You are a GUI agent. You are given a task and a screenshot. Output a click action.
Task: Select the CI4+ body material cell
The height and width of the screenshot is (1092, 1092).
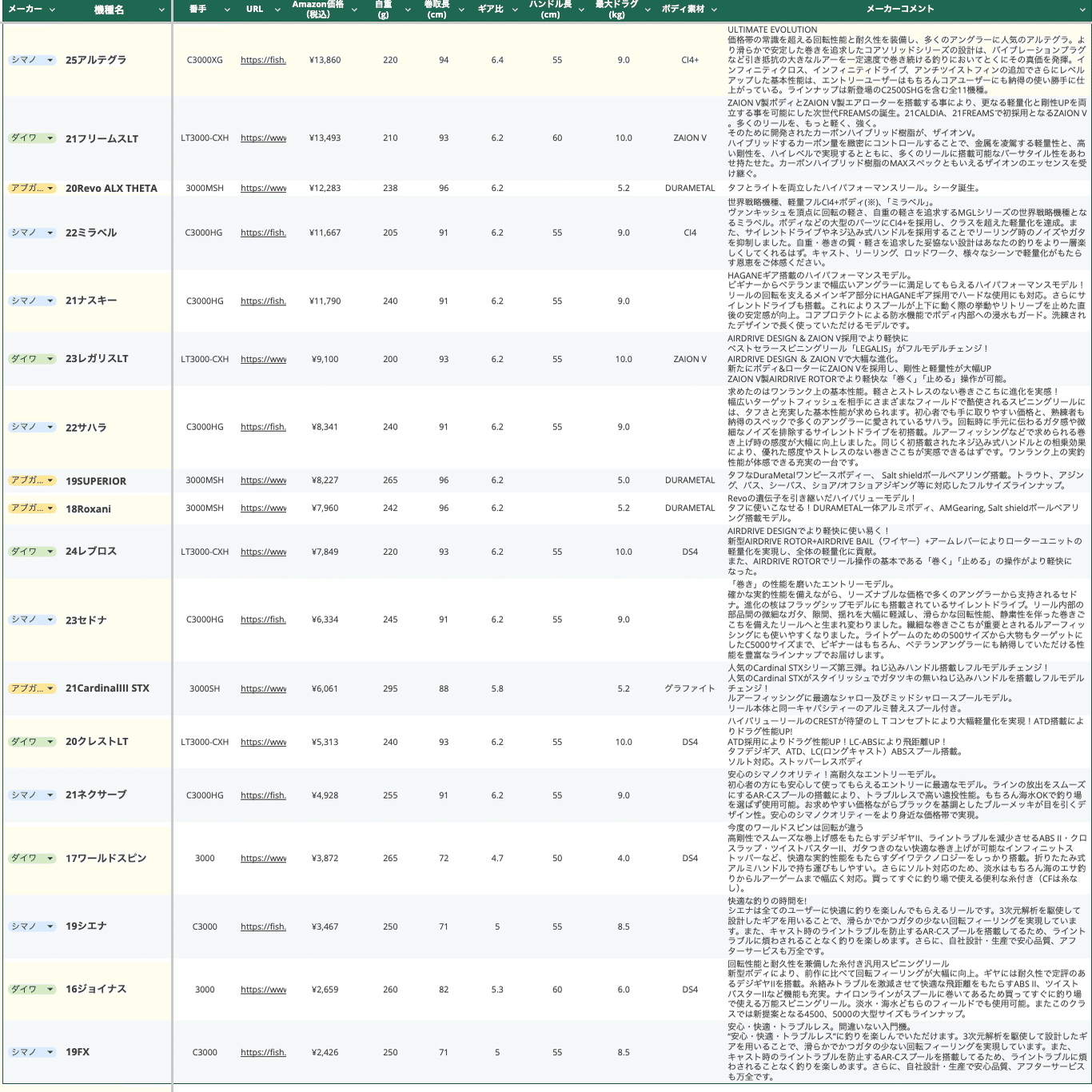(x=690, y=60)
